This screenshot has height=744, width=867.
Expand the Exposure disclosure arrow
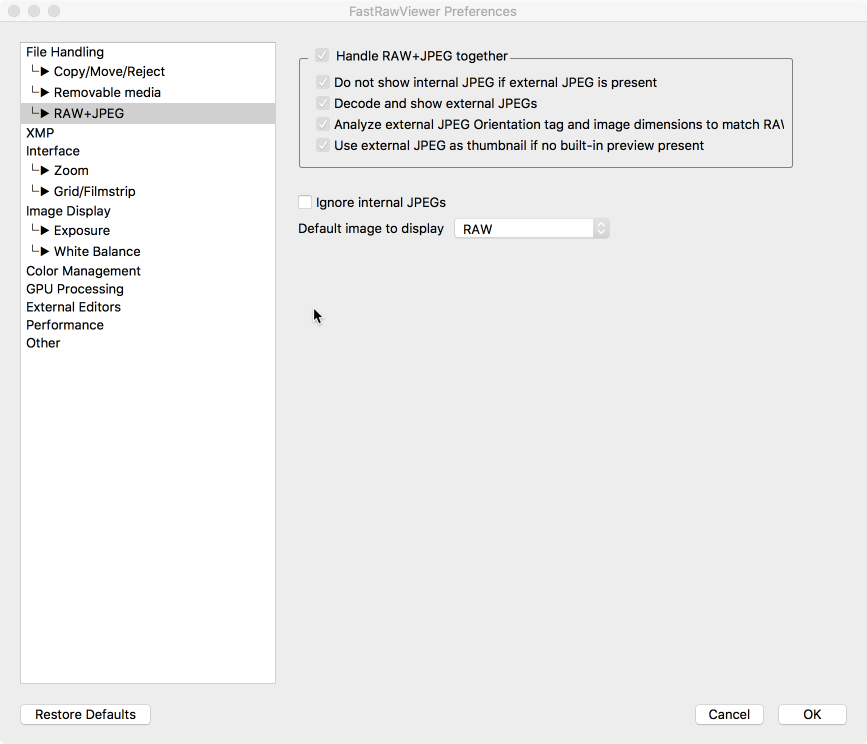pyautogui.click(x=44, y=230)
